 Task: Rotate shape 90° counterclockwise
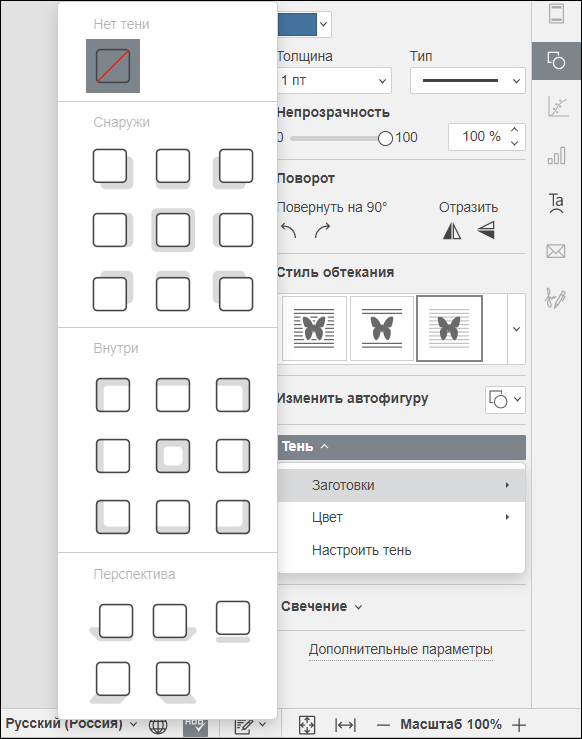(x=288, y=230)
